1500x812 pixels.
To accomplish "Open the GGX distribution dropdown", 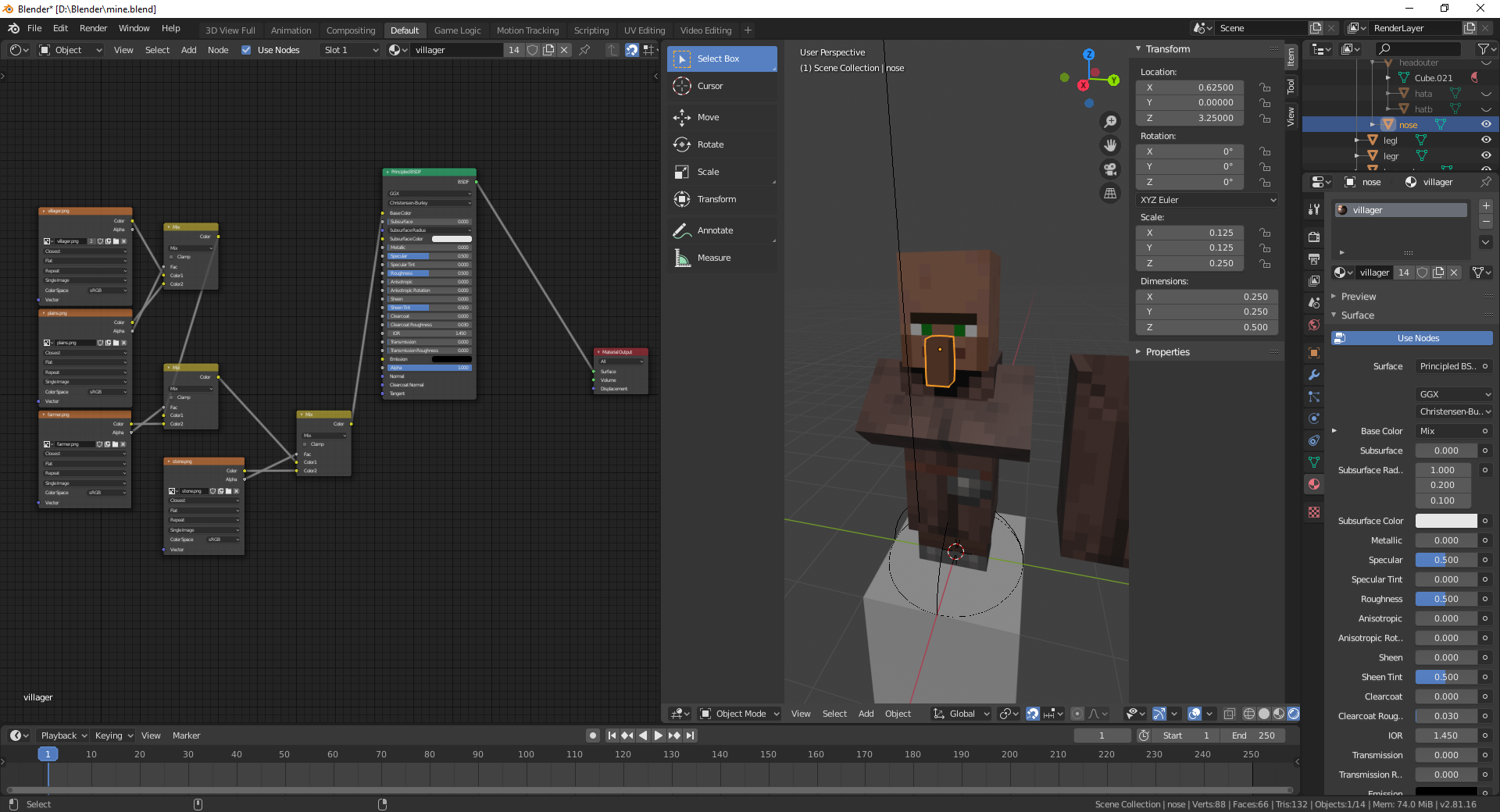I will [1454, 394].
